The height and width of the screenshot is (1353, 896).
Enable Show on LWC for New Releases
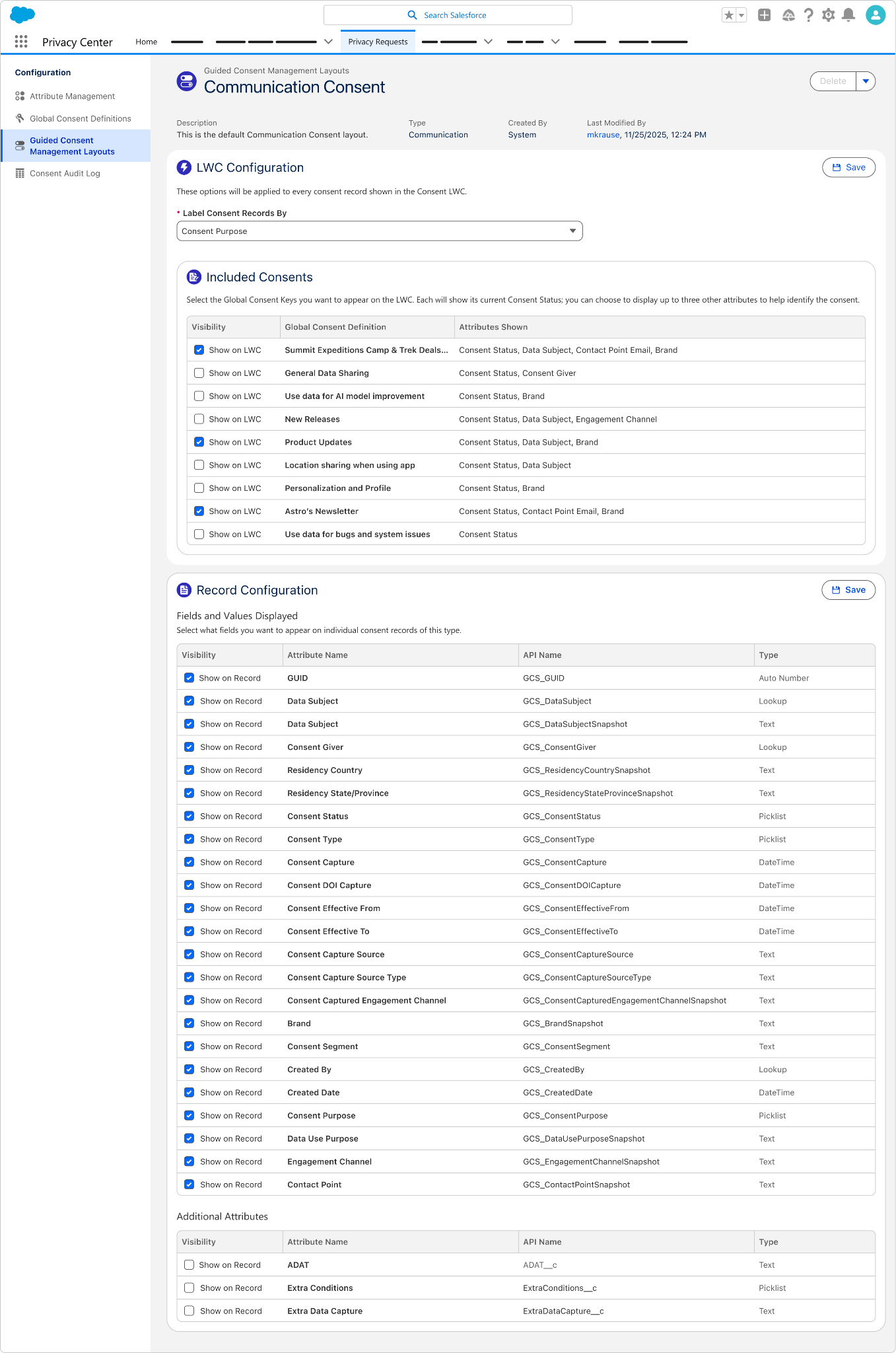[x=199, y=419]
